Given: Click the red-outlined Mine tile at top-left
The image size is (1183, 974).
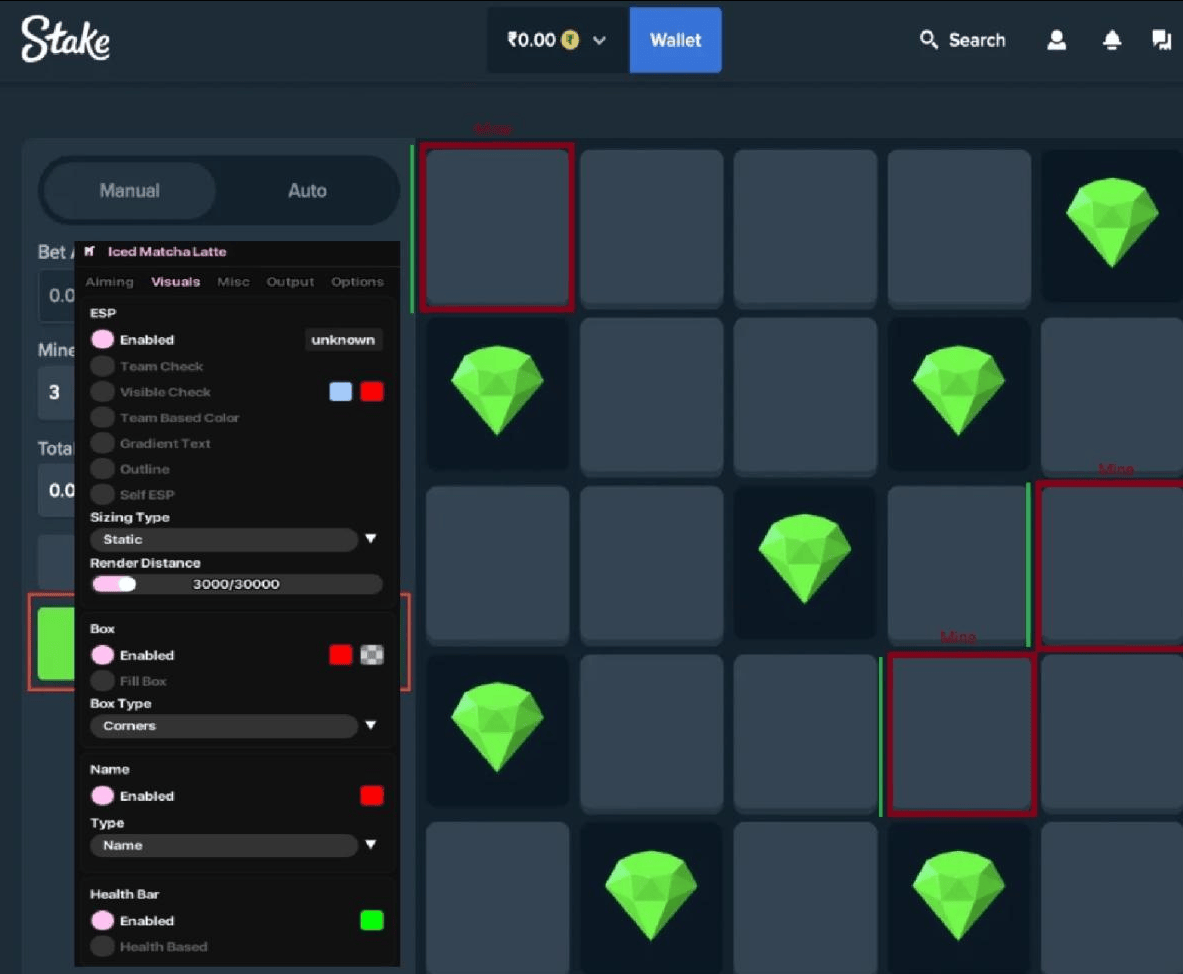Looking at the screenshot, I should [x=497, y=227].
